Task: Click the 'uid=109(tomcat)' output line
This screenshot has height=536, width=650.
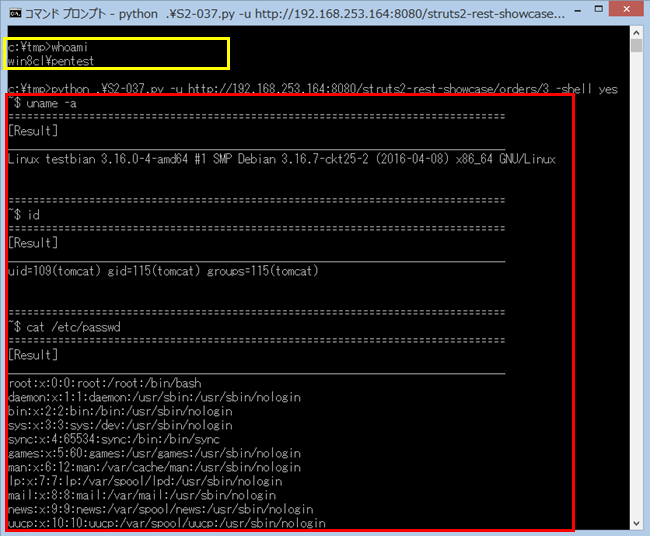Action: click(163, 271)
